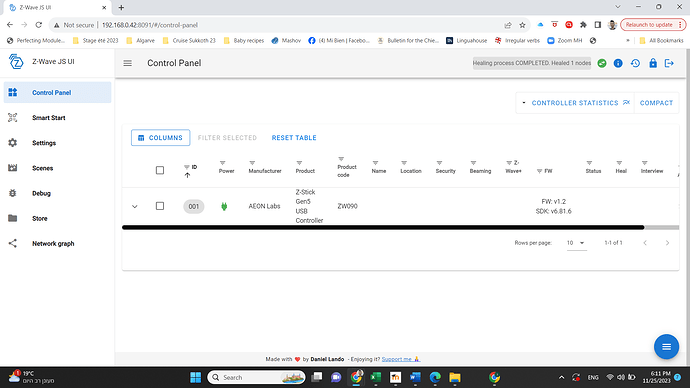Screen dimensions: 690x388
Task: Click the ZW090 product code cell
Action: (347, 206)
